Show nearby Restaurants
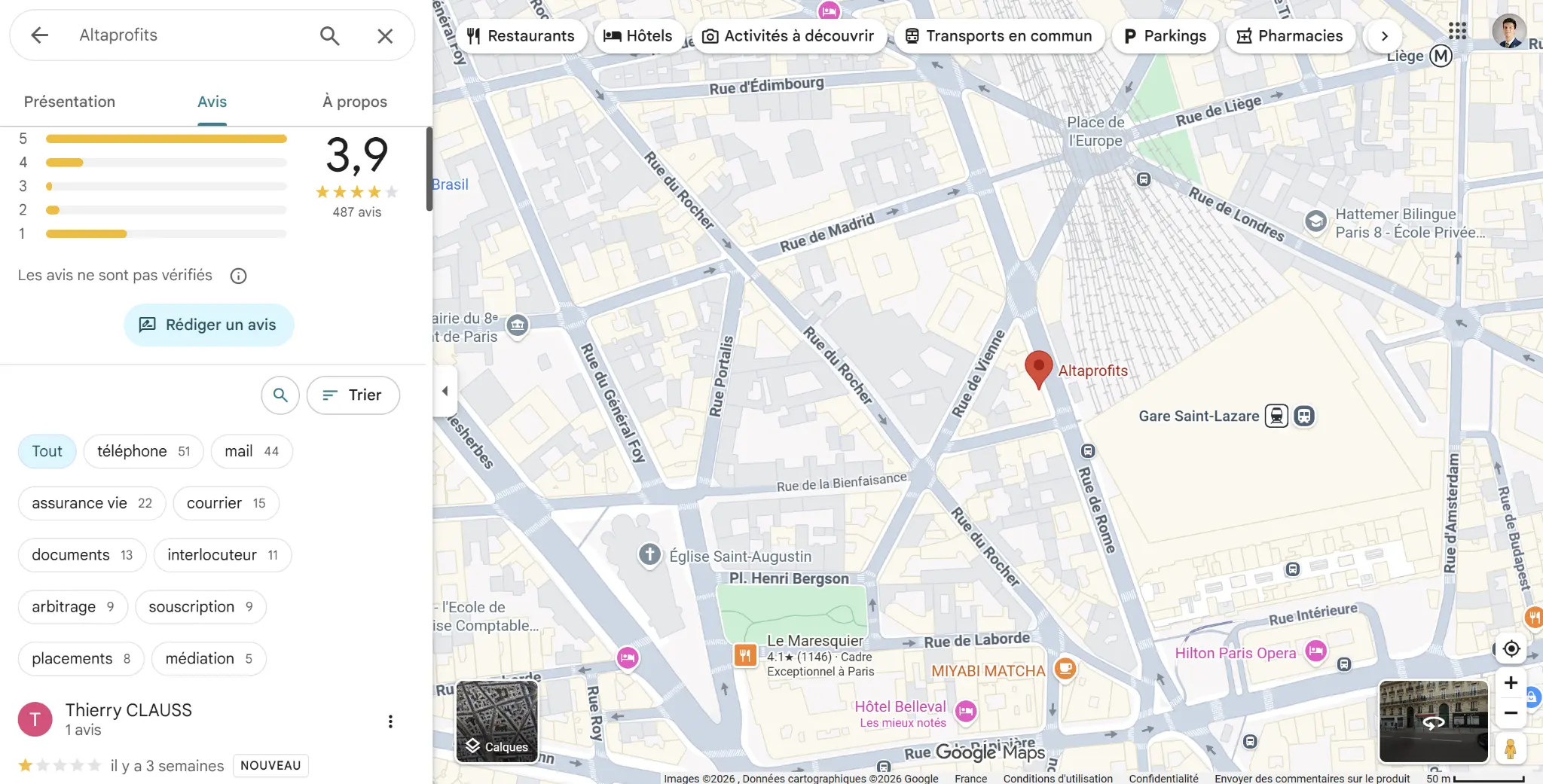1543x784 pixels. (521, 36)
